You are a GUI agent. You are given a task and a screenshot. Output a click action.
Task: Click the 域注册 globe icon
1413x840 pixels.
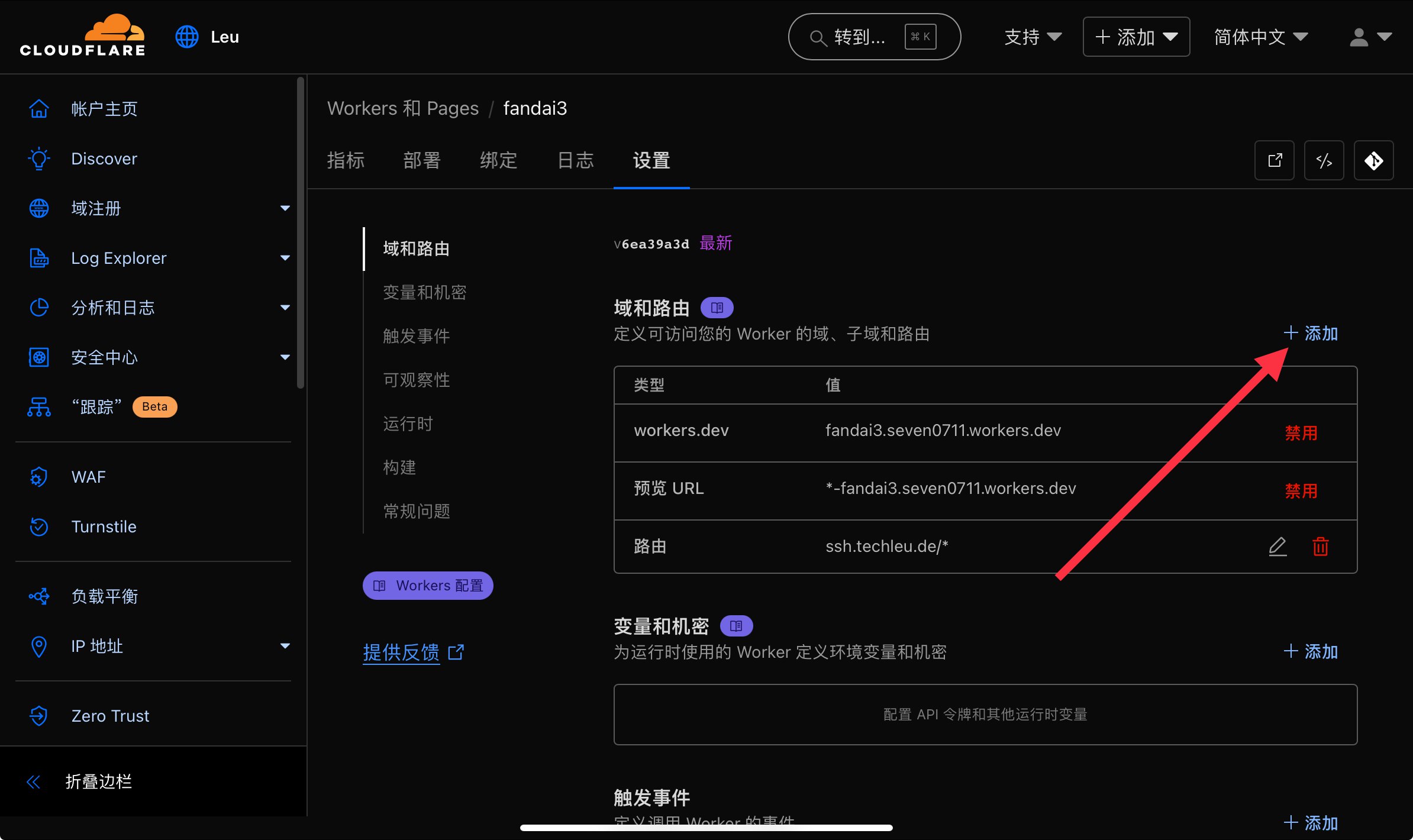[x=39, y=208]
